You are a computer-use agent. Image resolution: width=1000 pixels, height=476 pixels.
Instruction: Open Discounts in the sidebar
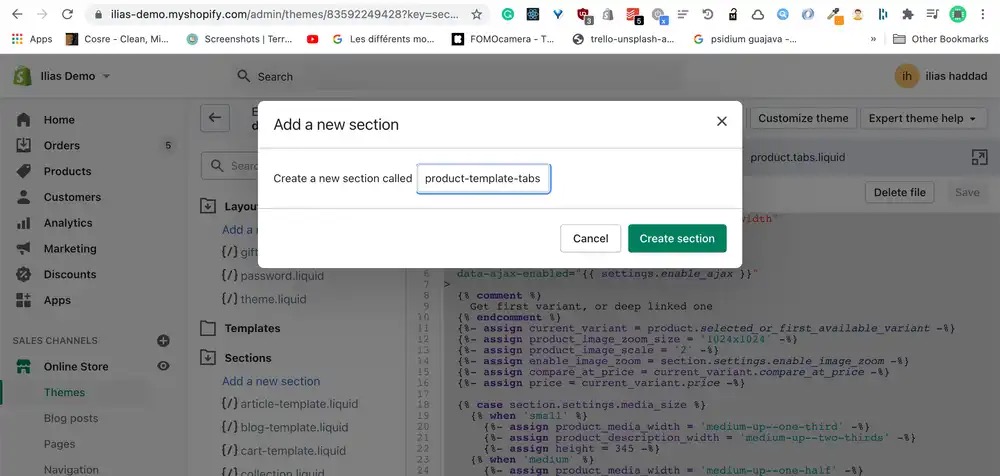pyautogui.click(x=70, y=274)
